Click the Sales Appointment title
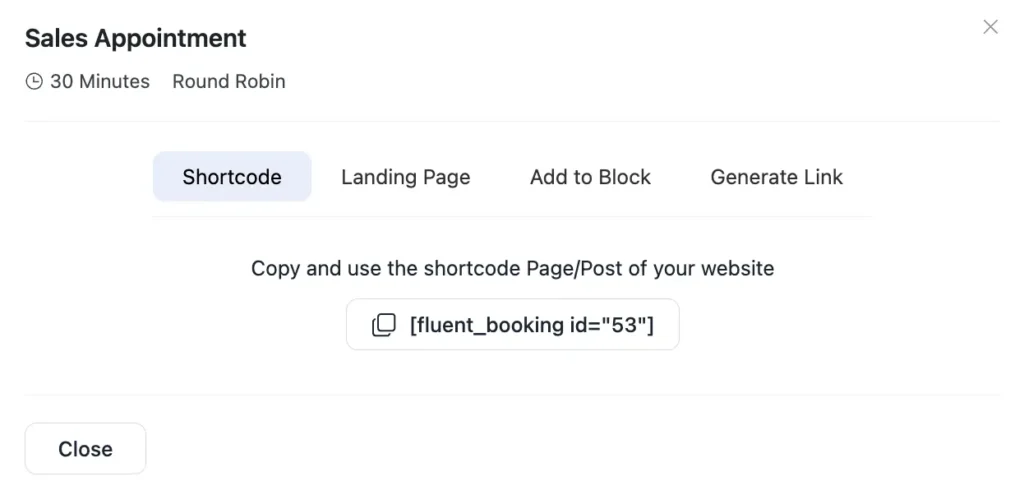Image resolution: width=1024 pixels, height=495 pixels. tap(135, 39)
